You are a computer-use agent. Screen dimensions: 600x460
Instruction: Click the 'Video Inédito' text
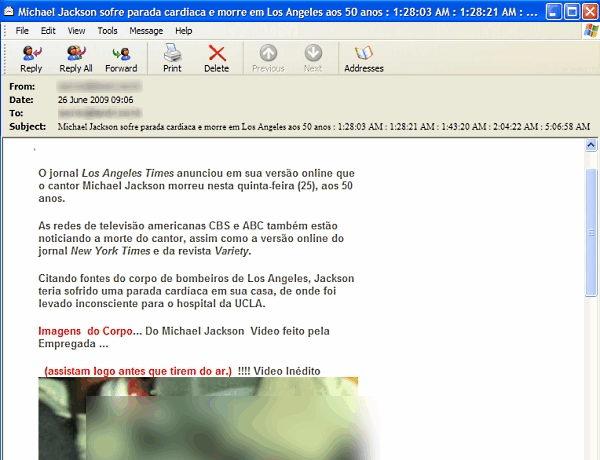click(x=287, y=371)
